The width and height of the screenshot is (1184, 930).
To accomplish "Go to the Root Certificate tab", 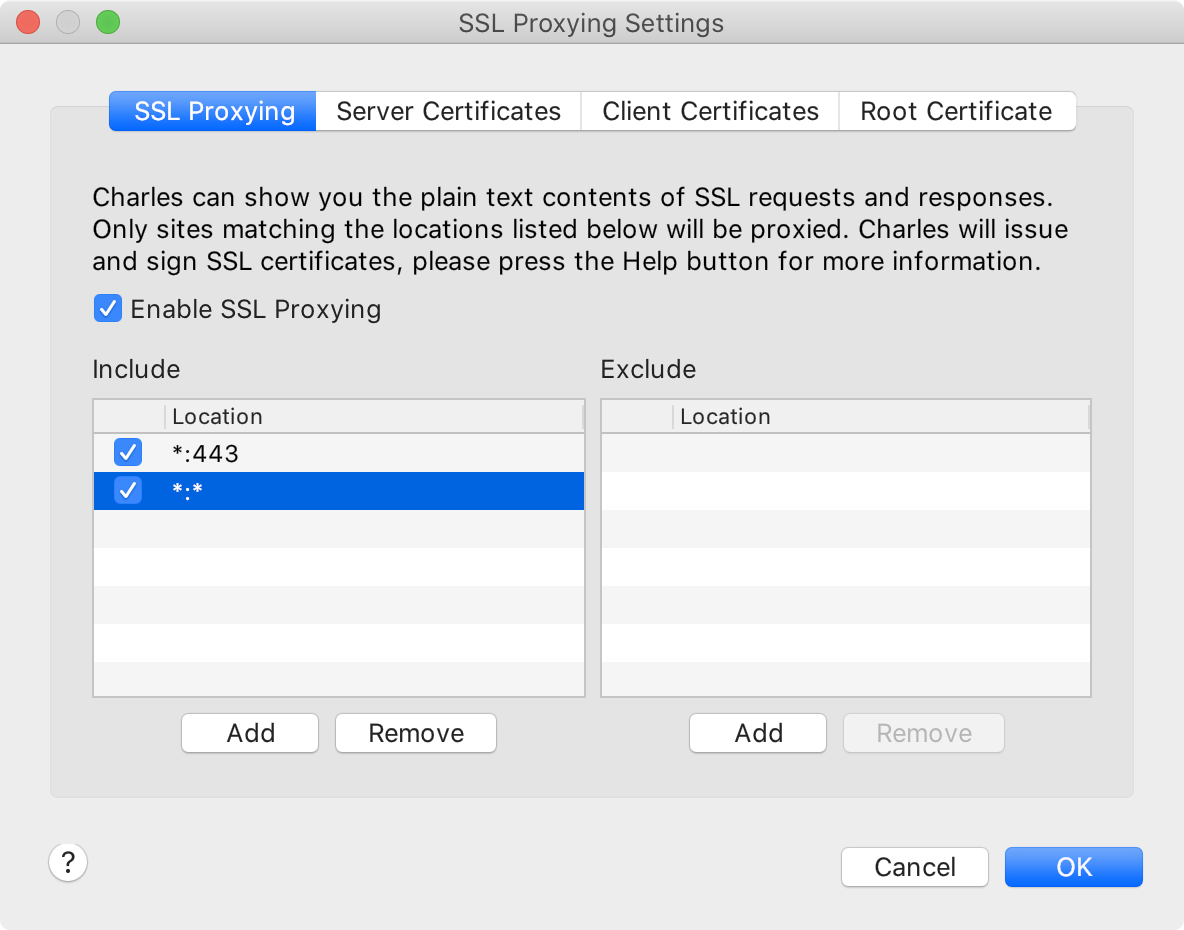I will pyautogui.click(x=956, y=111).
